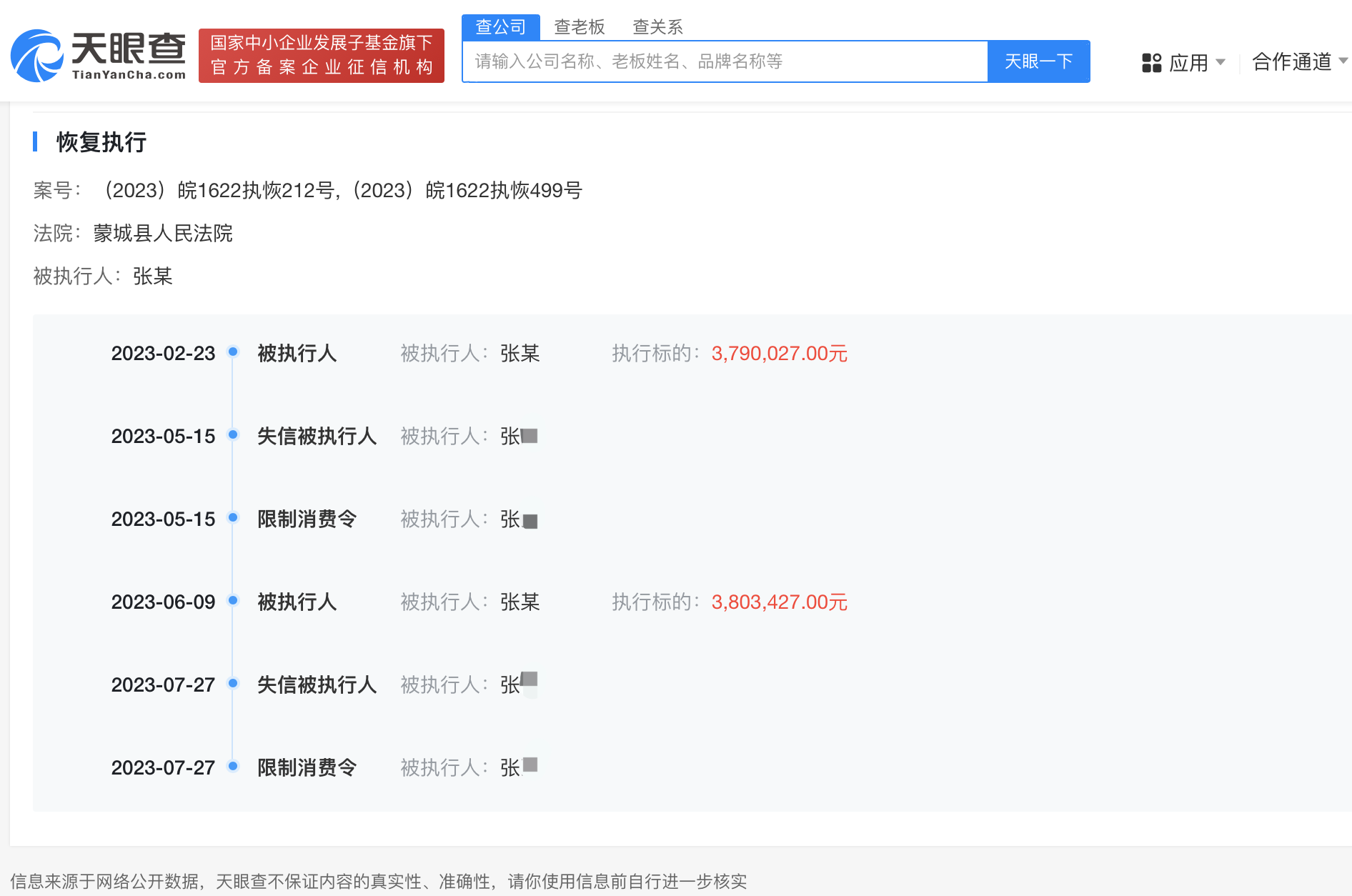Click the red amount 3,790,027.00元
This screenshot has width=1352, height=896.
coord(778,352)
